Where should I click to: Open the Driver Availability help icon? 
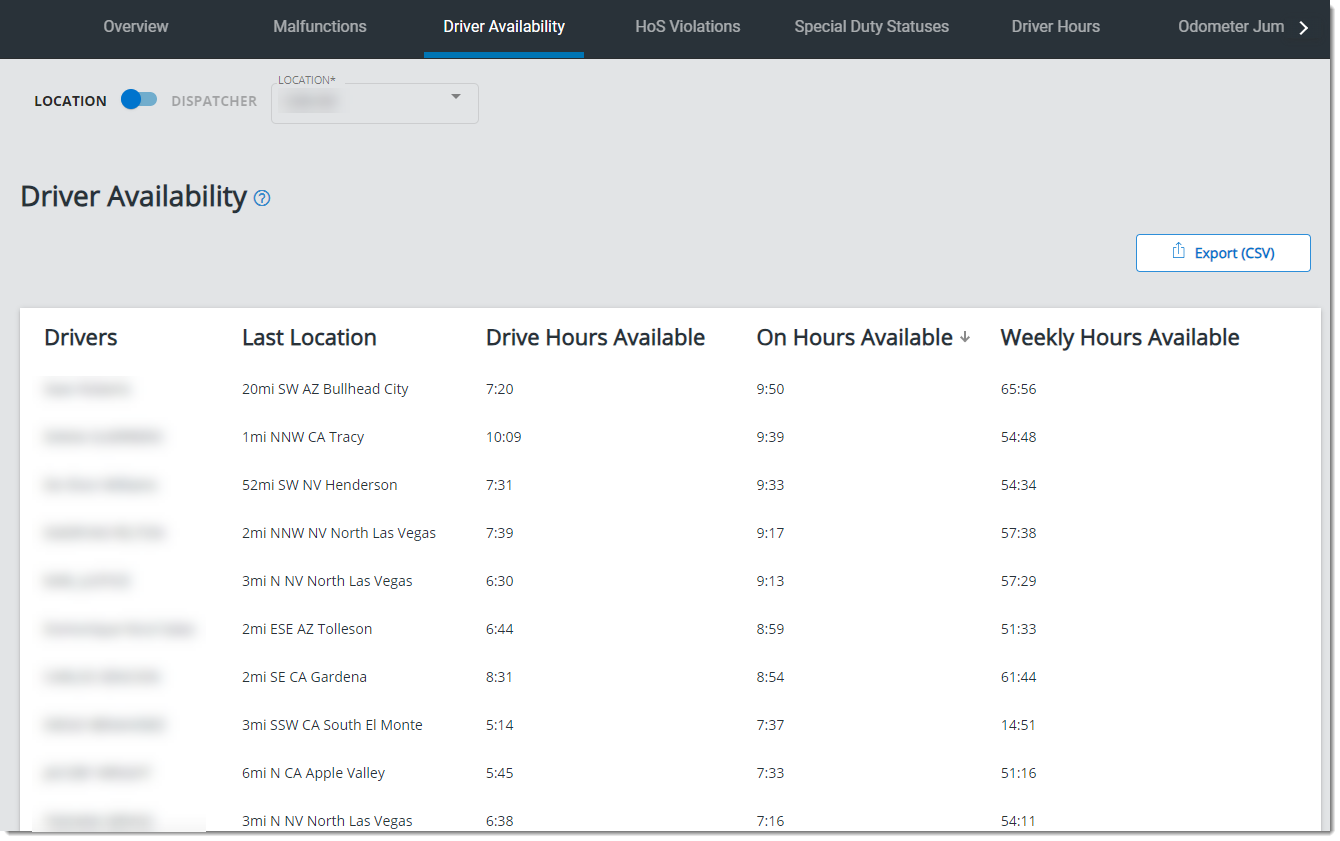tap(262, 198)
